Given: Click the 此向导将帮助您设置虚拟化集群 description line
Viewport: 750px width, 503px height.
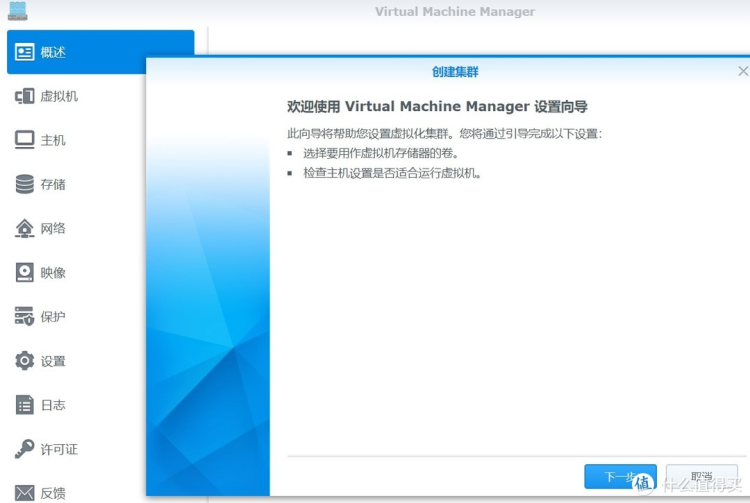Looking at the screenshot, I should tap(444, 133).
